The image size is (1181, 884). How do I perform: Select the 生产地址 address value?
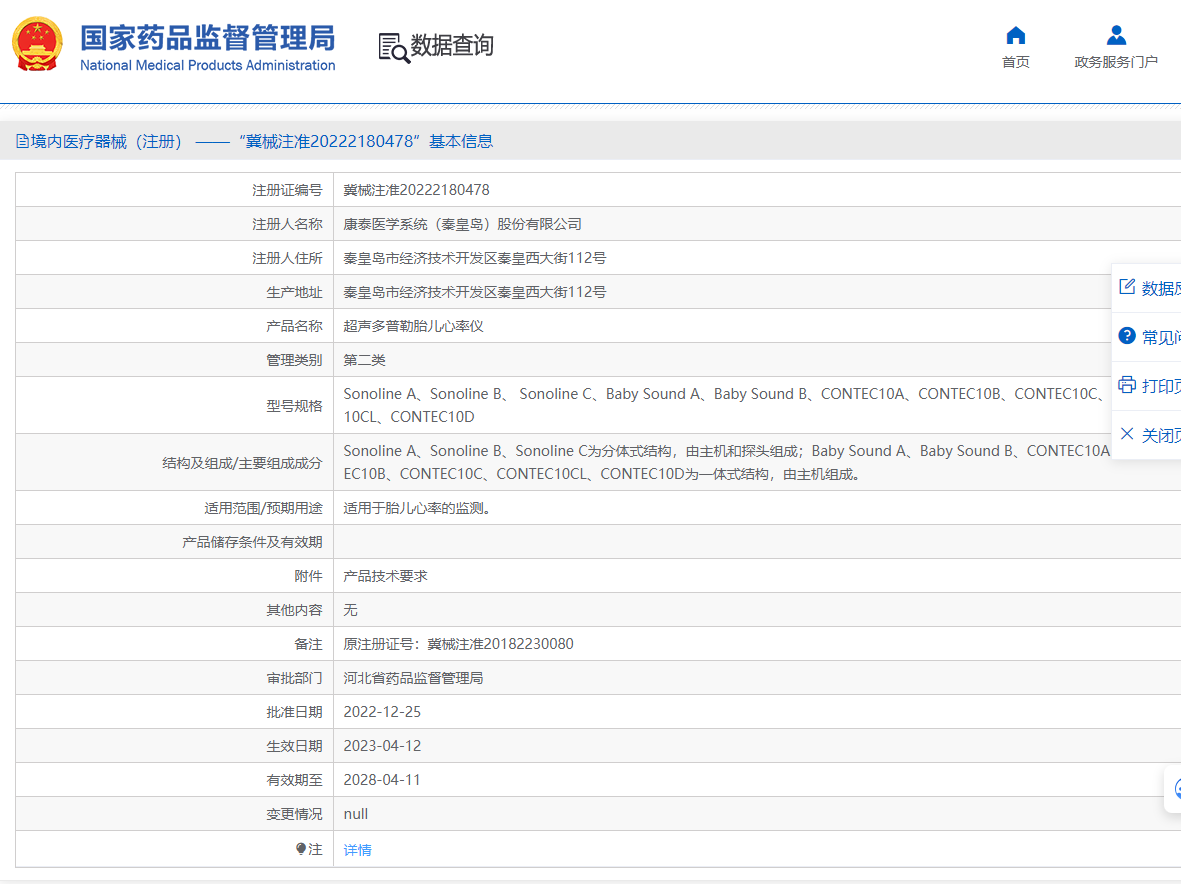click(x=475, y=291)
